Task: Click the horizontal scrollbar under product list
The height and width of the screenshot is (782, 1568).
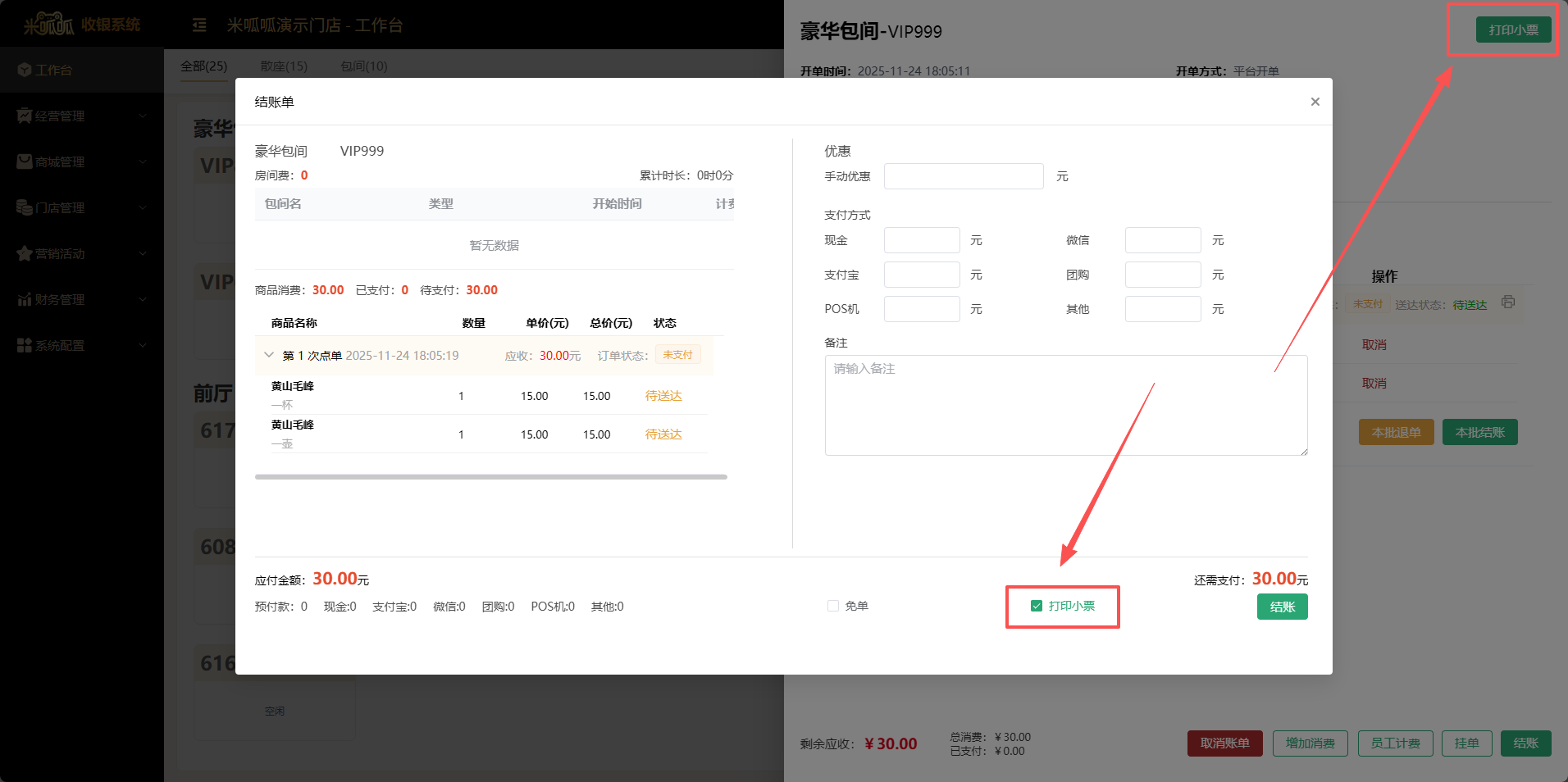Action: (x=490, y=476)
